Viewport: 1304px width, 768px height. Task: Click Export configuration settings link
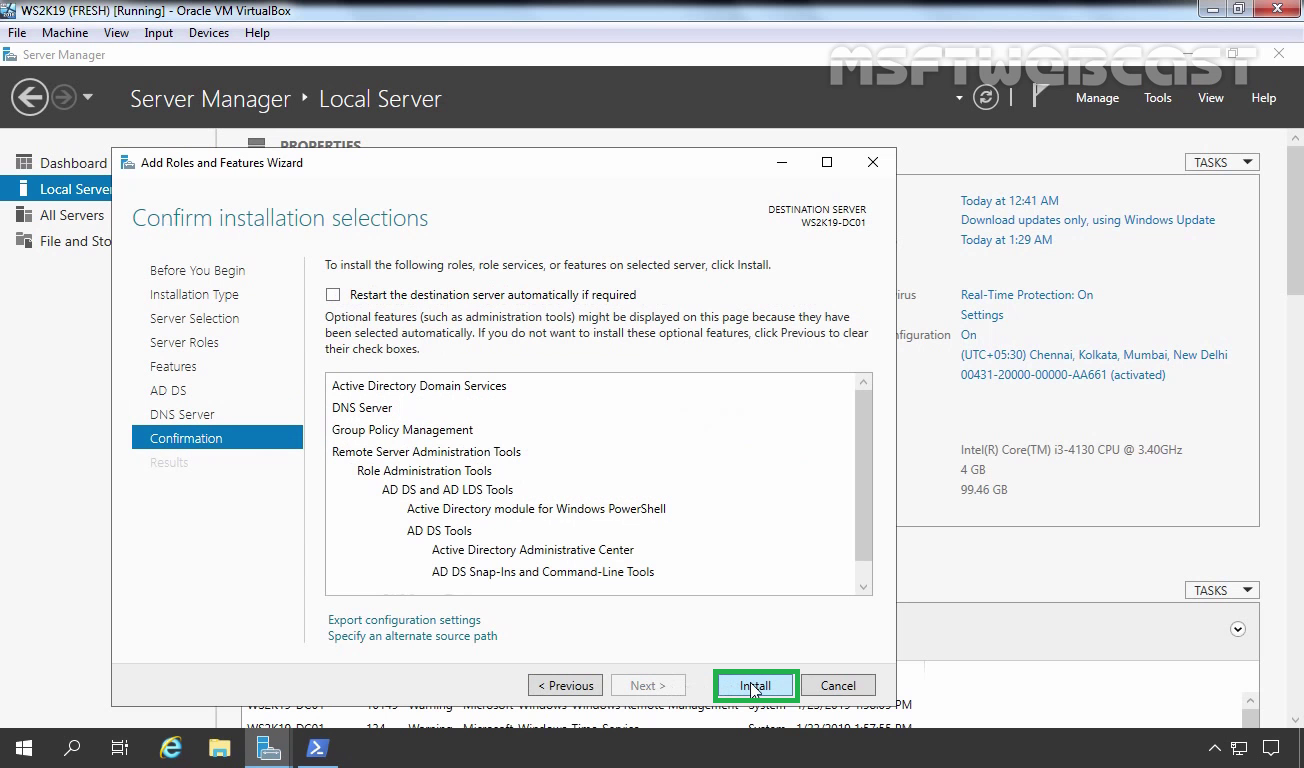pos(404,620)
